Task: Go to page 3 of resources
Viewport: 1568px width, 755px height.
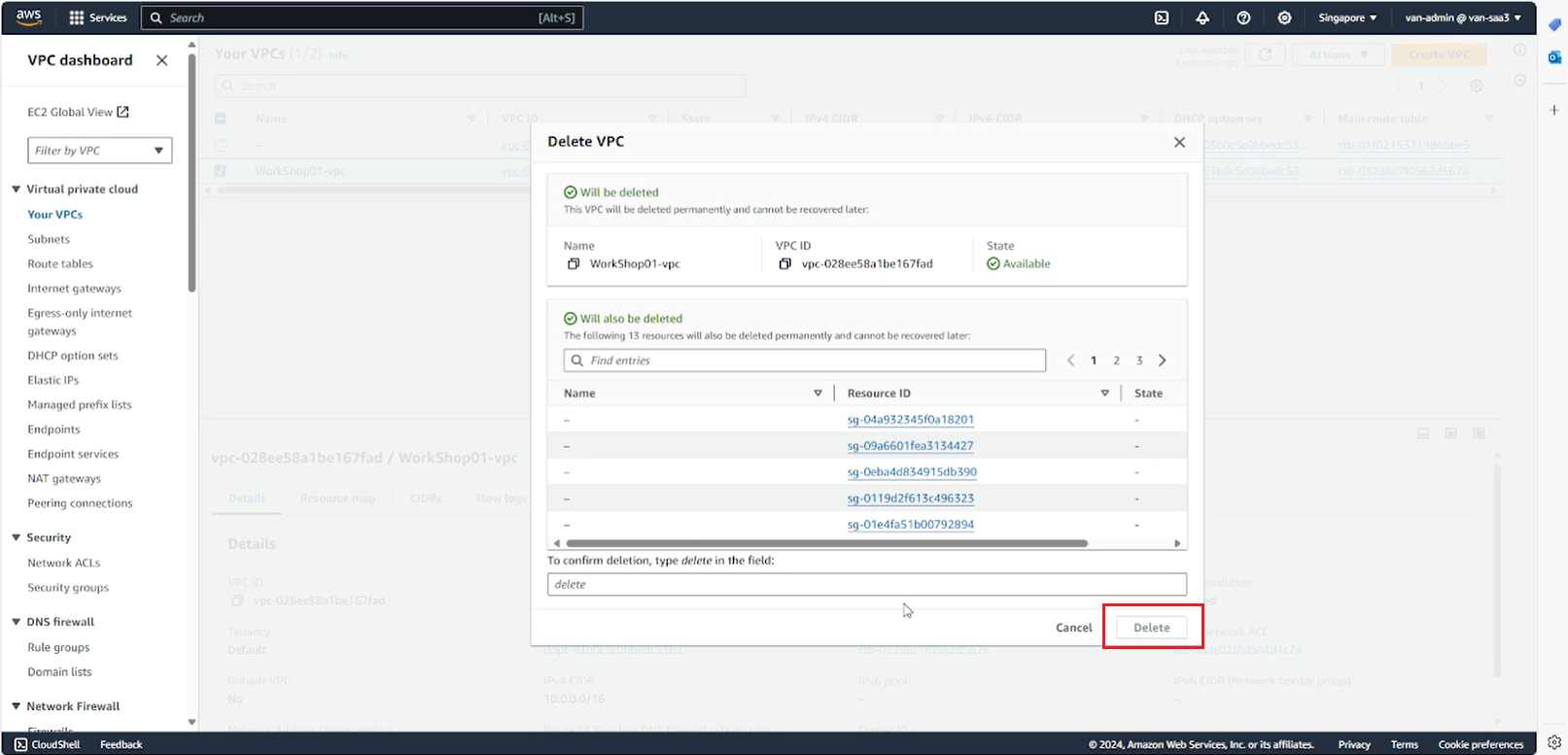Action: point(1139,360)
